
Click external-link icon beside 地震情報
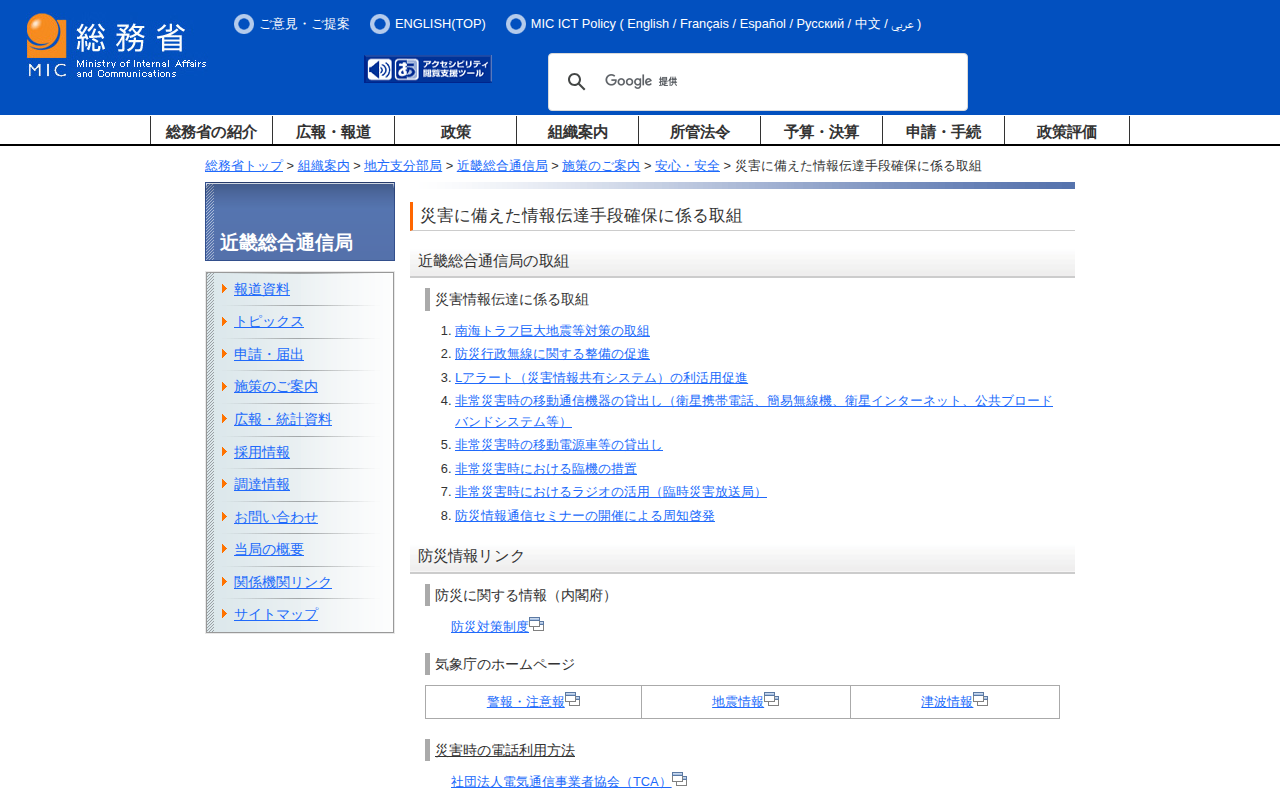772,700
